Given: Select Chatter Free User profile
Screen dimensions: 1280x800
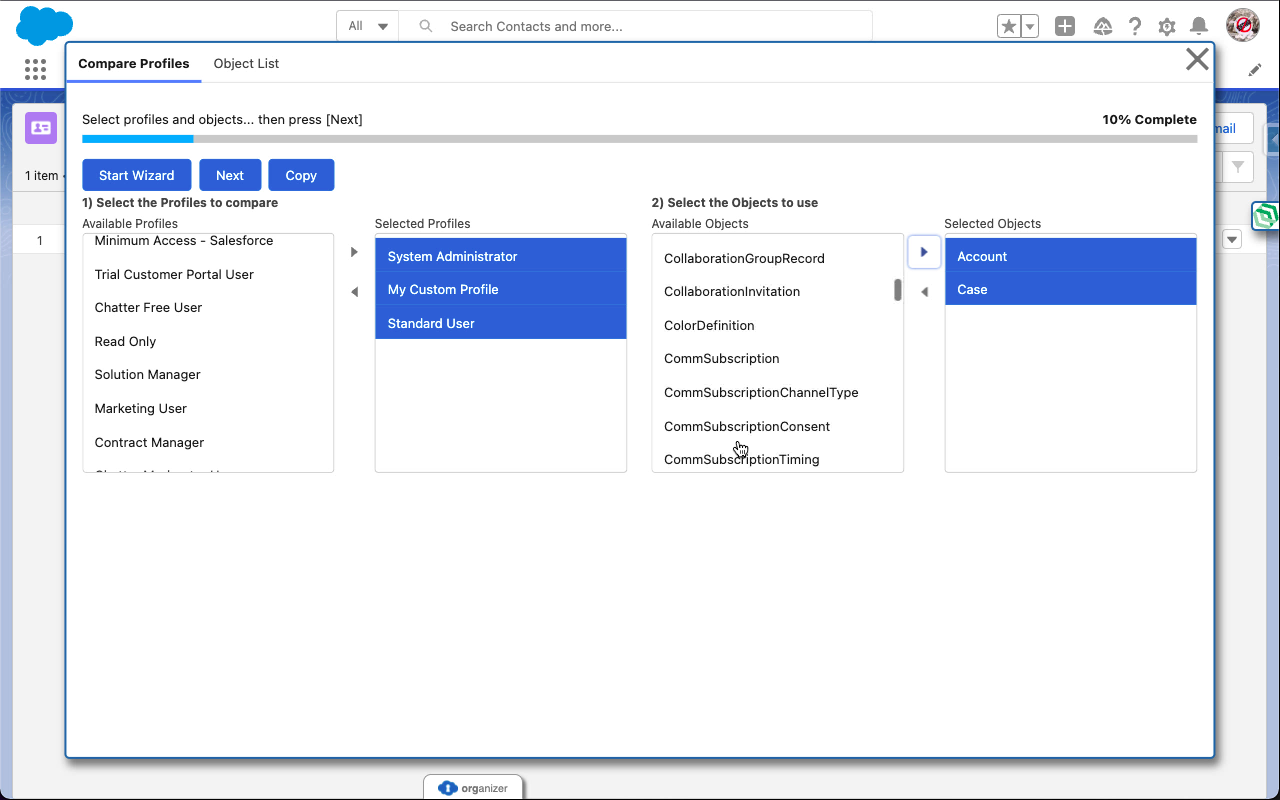Looking at the screenshot, I should click(x=208, y=307).
